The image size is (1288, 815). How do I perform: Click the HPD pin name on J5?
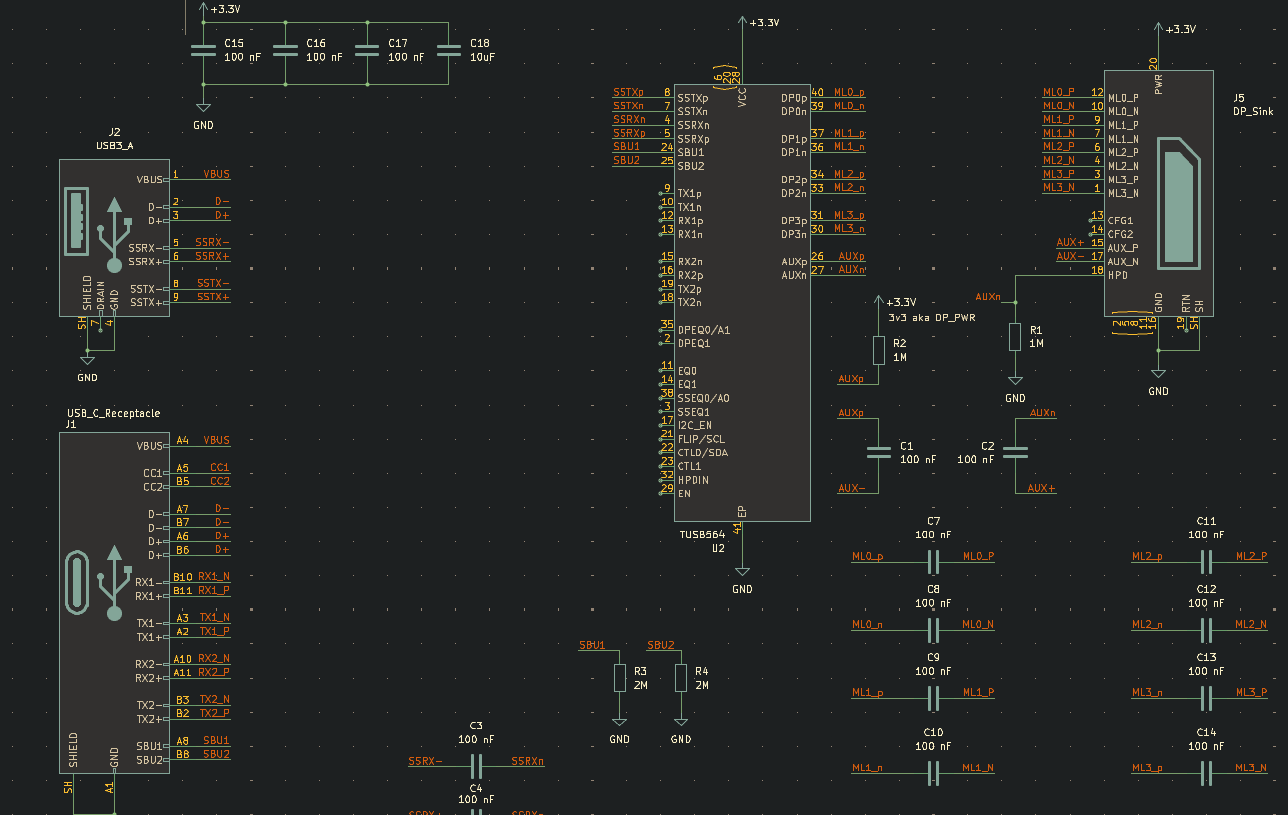1118,275
